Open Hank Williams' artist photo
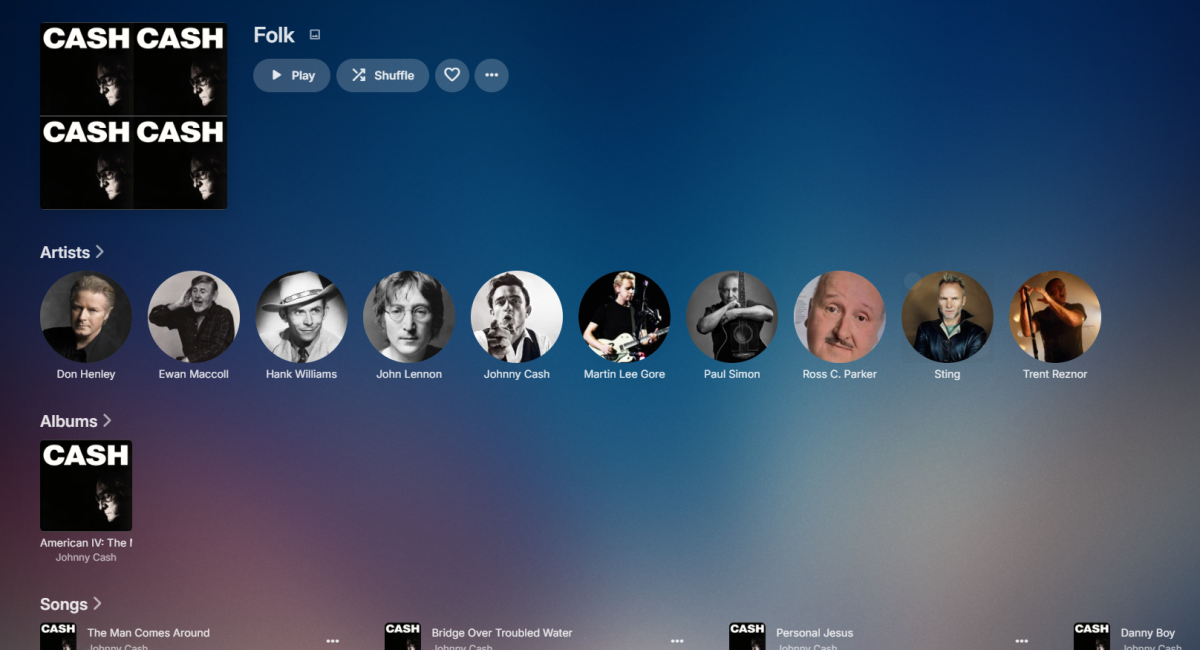Image resolution: width=1200 pixels, height=650 pixels. coord(301,316)
